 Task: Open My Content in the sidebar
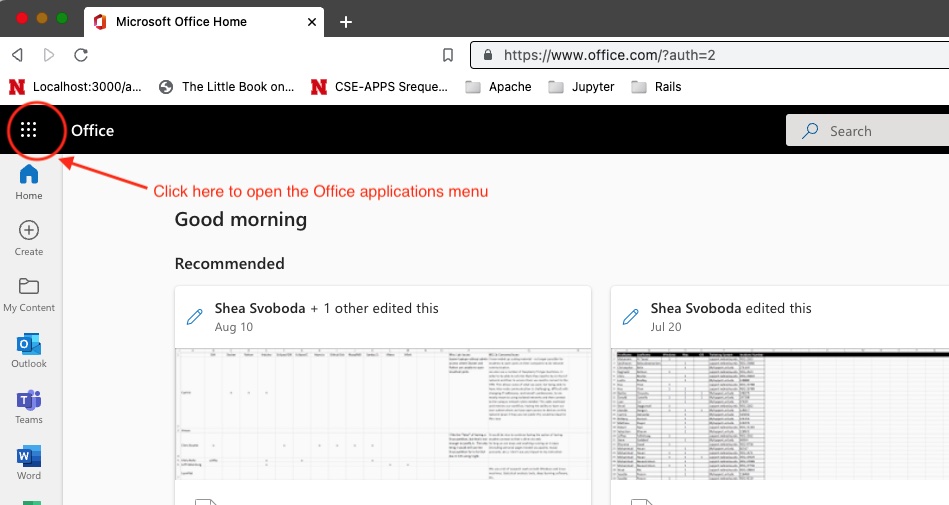pos(29,294)
